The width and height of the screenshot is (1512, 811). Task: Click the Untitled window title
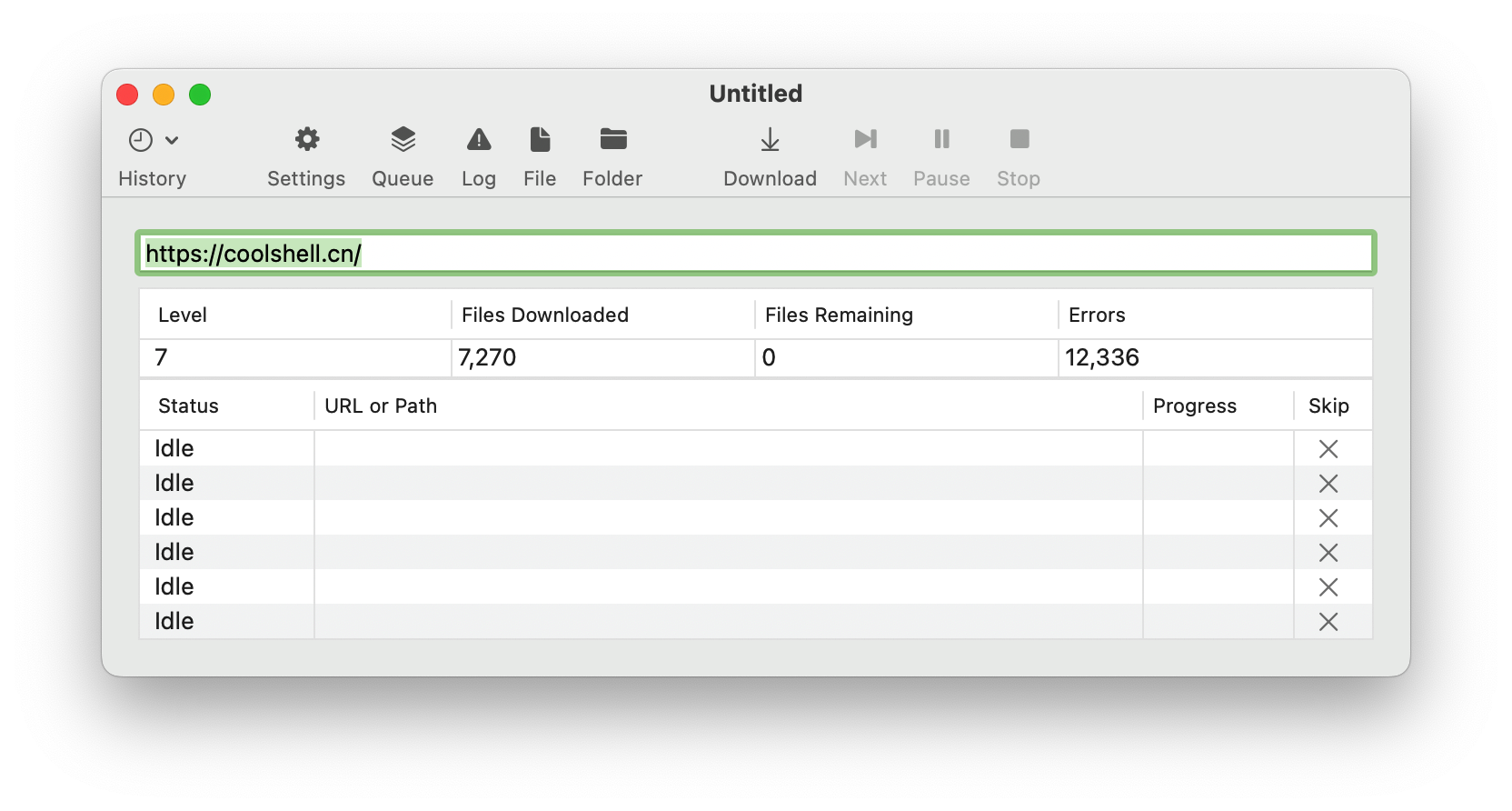756,94
